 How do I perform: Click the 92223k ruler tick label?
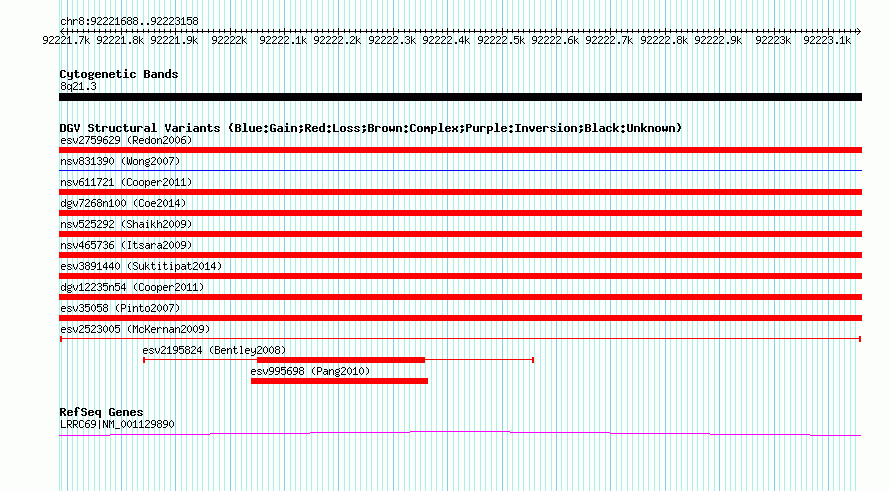pos(773,40)
